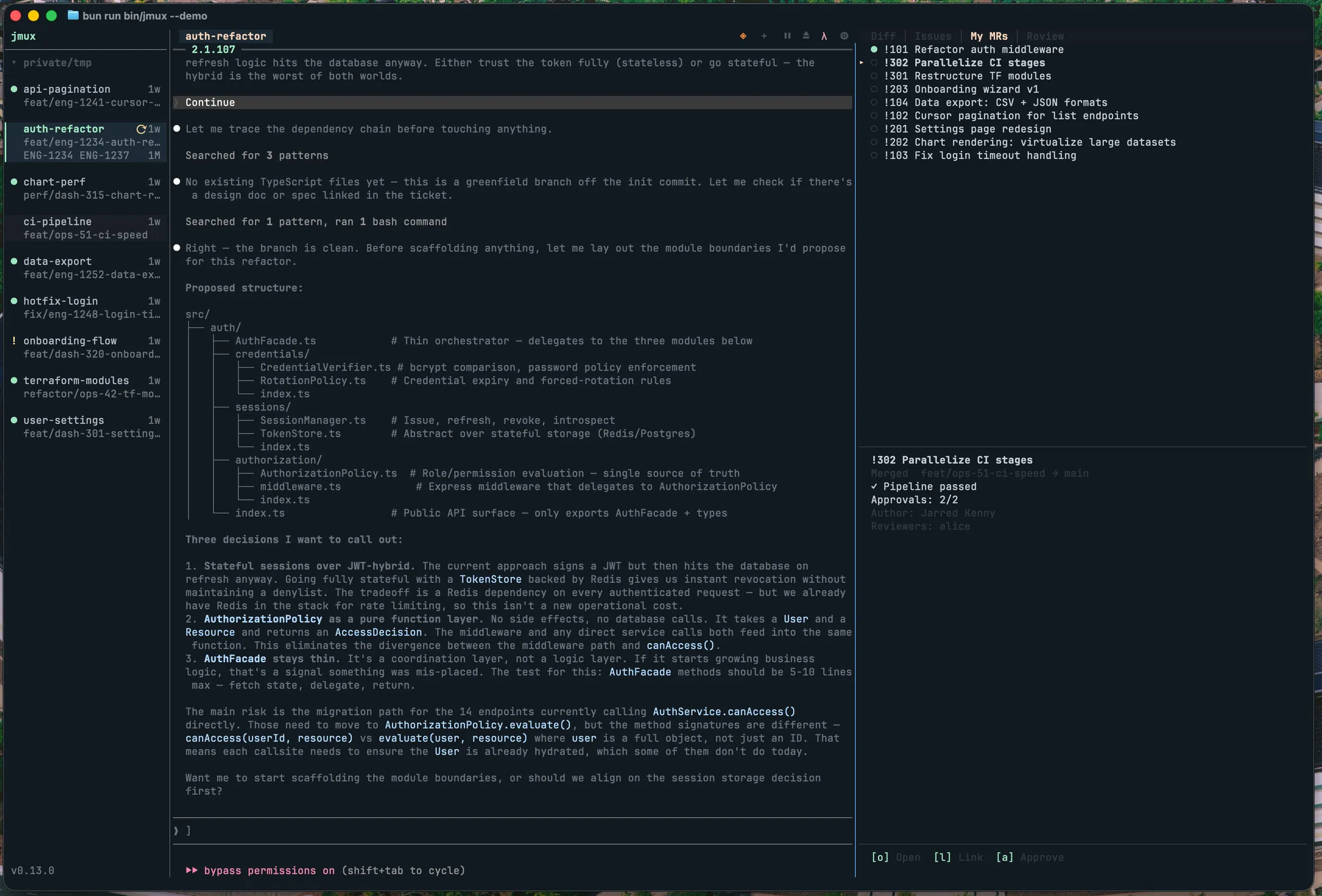Select the hollow circle of MR !102
Viewport: 1322px width, 896px height.
coord(874,115)
